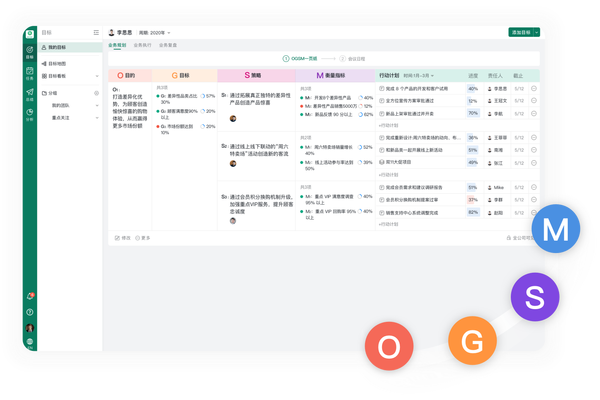Toggle status circle of the 36% action row

point(382,137)
